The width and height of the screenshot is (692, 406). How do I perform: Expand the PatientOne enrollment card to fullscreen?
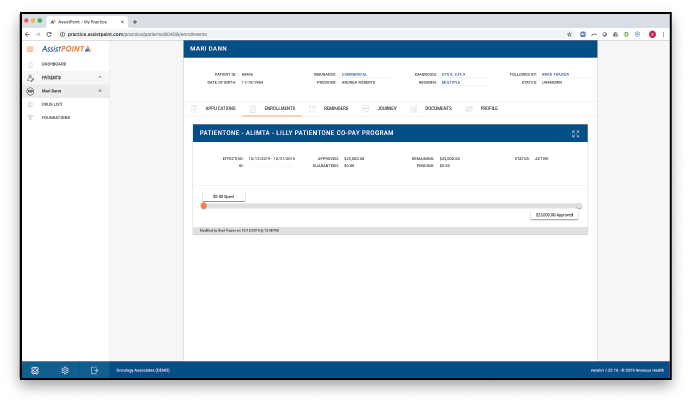click(575, 133)
